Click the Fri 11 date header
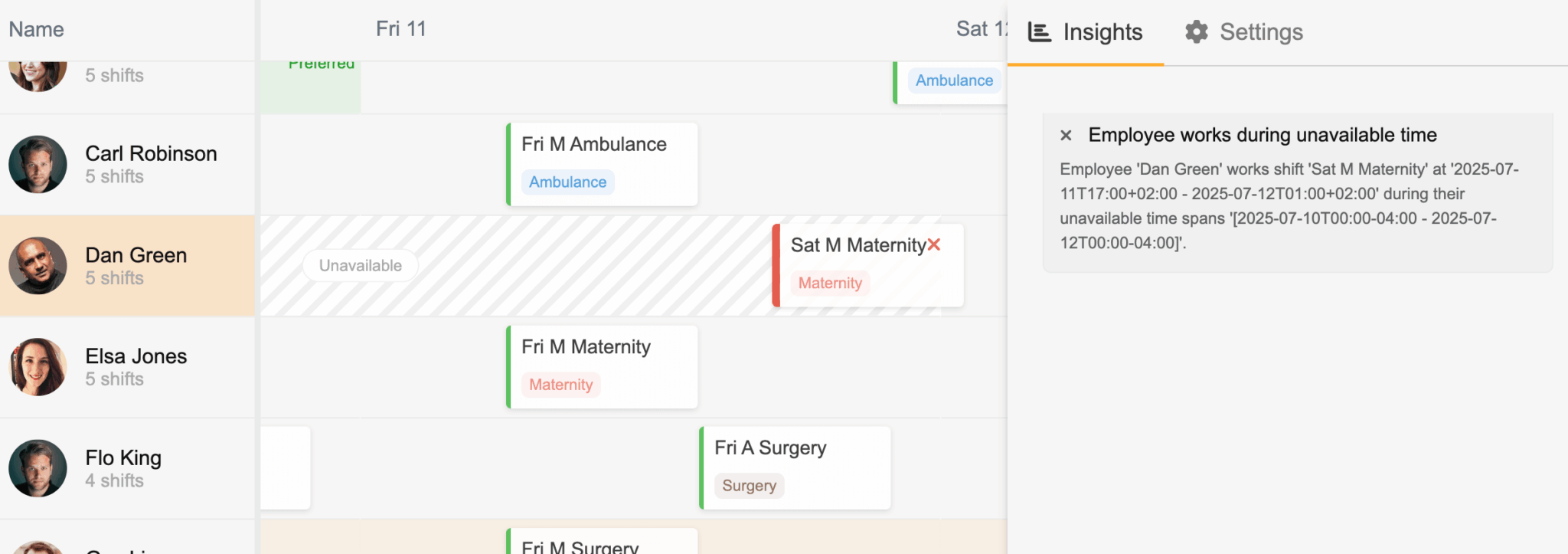 pos(400,29)
